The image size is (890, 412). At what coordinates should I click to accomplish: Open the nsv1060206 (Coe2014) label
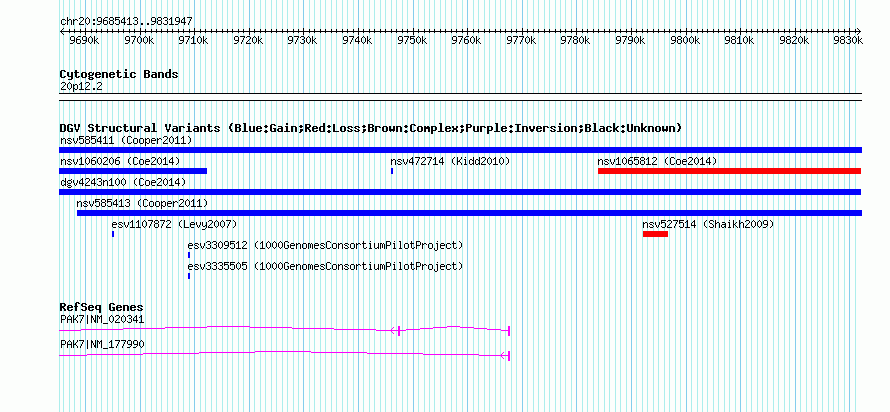pos(120,161)
